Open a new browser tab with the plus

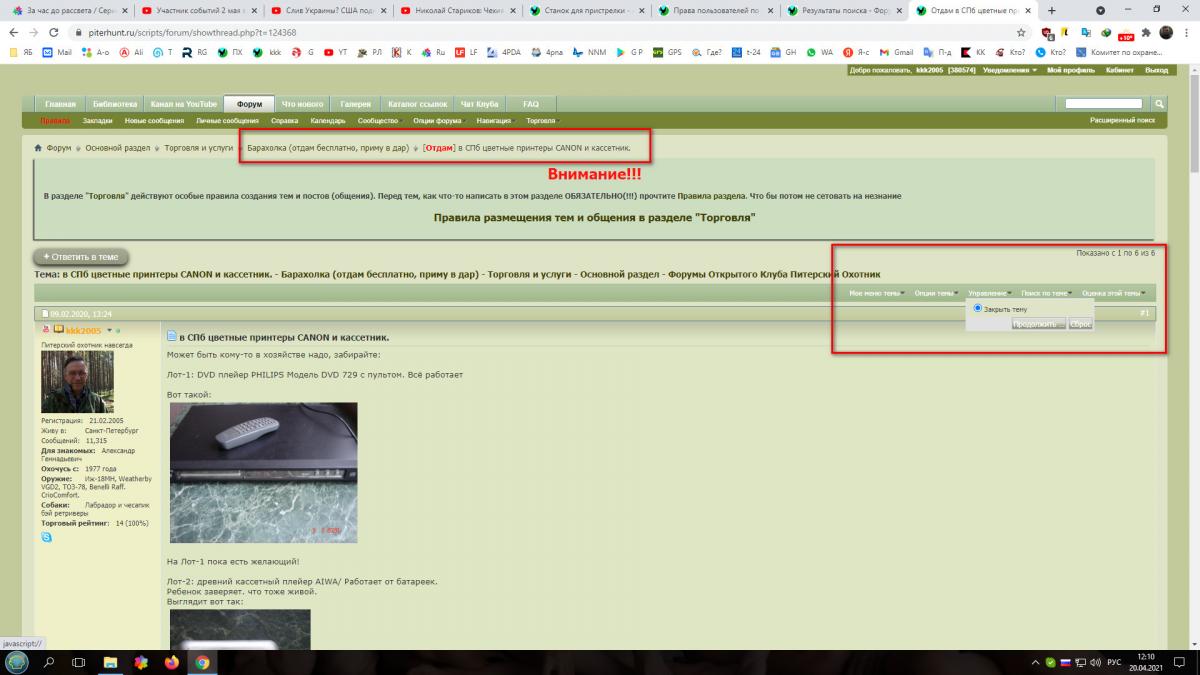1051,10
